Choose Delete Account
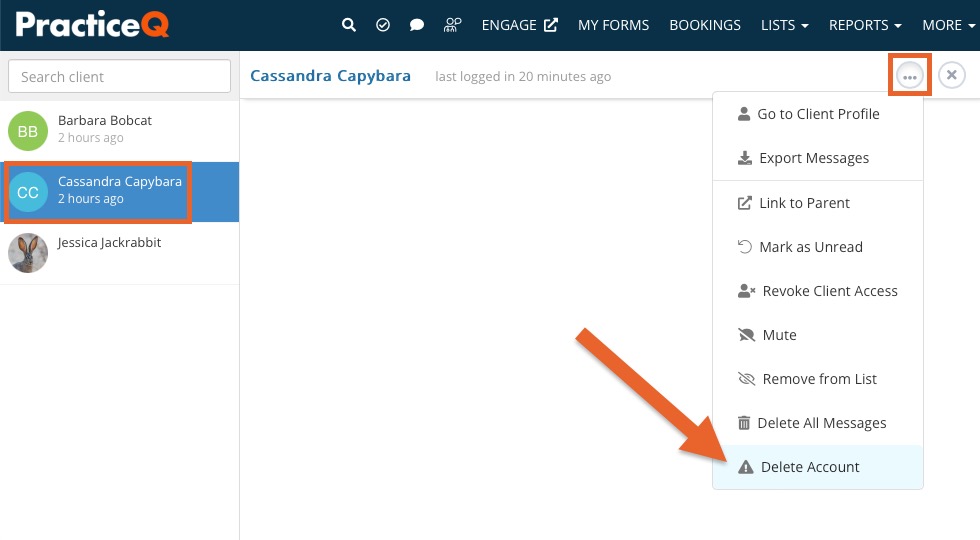The image size is (980, 540). pyautogui.click(x=818, y=467)
